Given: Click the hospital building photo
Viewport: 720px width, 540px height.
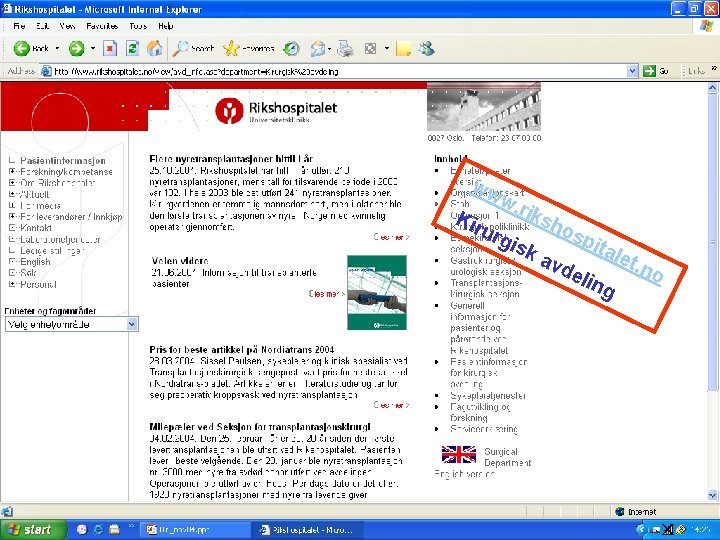Looking at the screenshot, I should [484, 107].
